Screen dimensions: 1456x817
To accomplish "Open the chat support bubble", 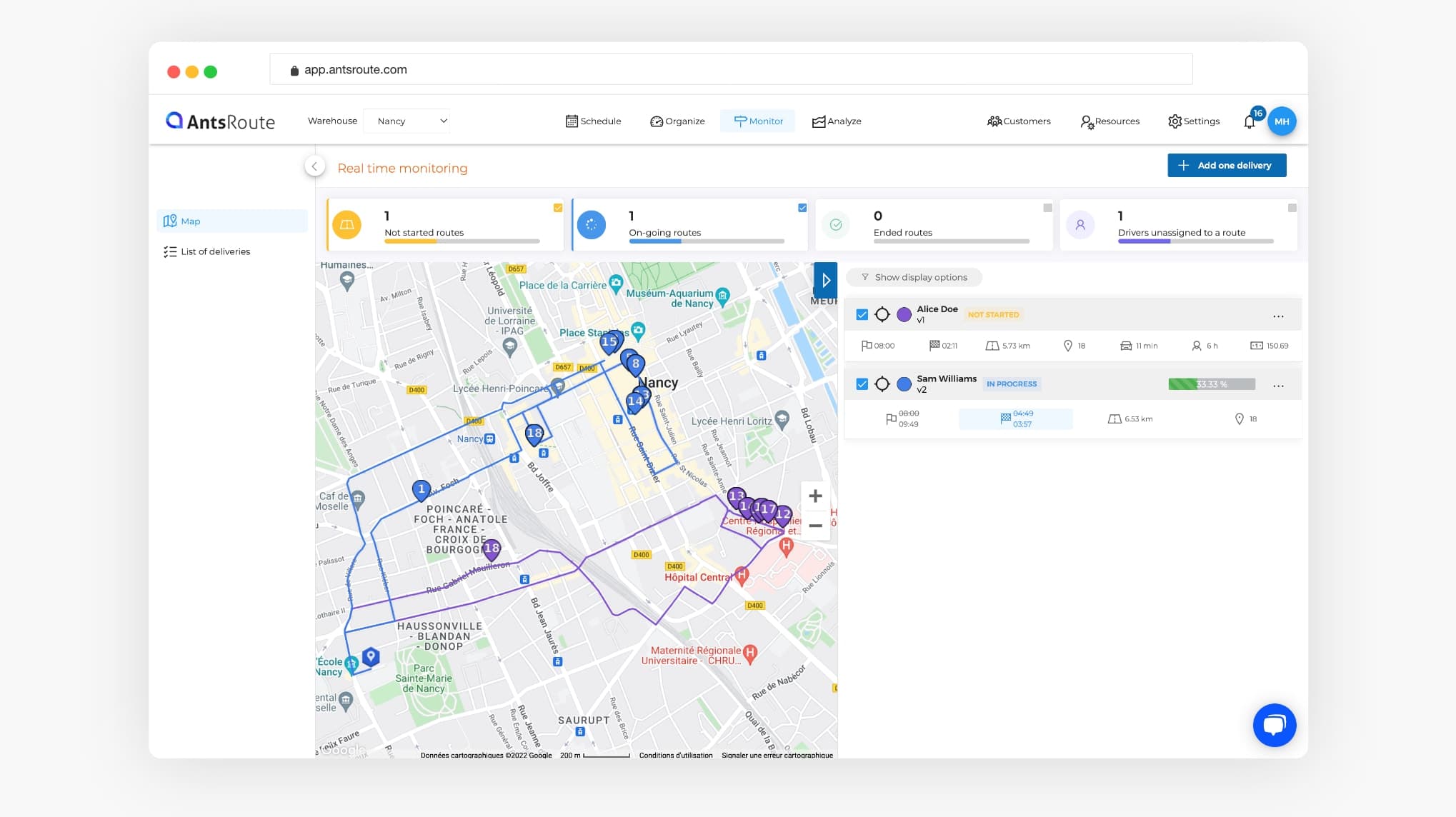I will tap(1274, 725).
